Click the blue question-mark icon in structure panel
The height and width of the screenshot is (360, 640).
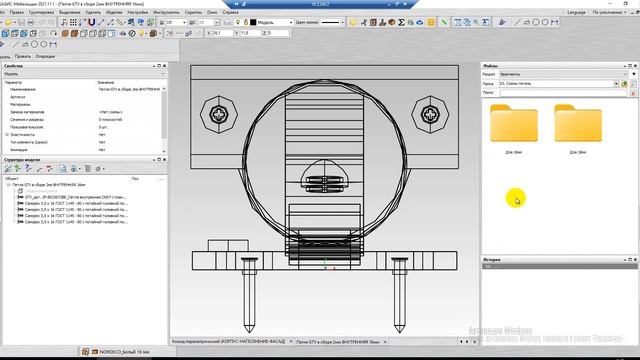pyautogui.click(x=27, y=168)
